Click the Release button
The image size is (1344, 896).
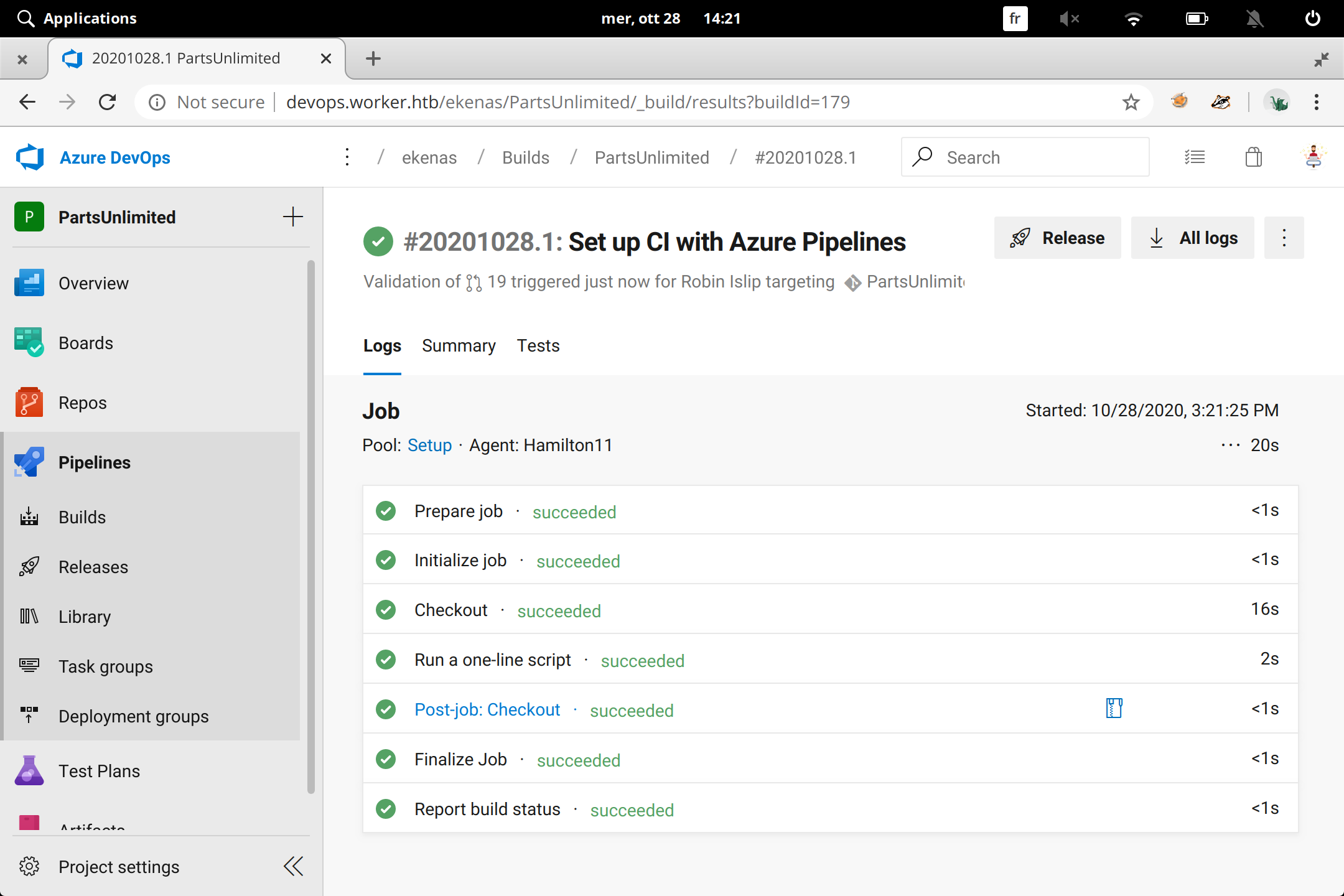coord(1057,238)
